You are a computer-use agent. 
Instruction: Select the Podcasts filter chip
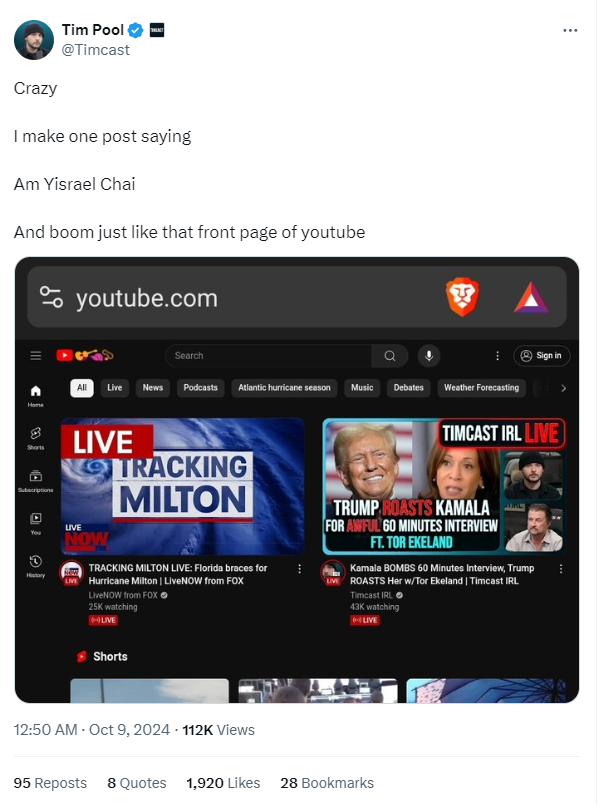pyautogui.click(x=201, y=388)
